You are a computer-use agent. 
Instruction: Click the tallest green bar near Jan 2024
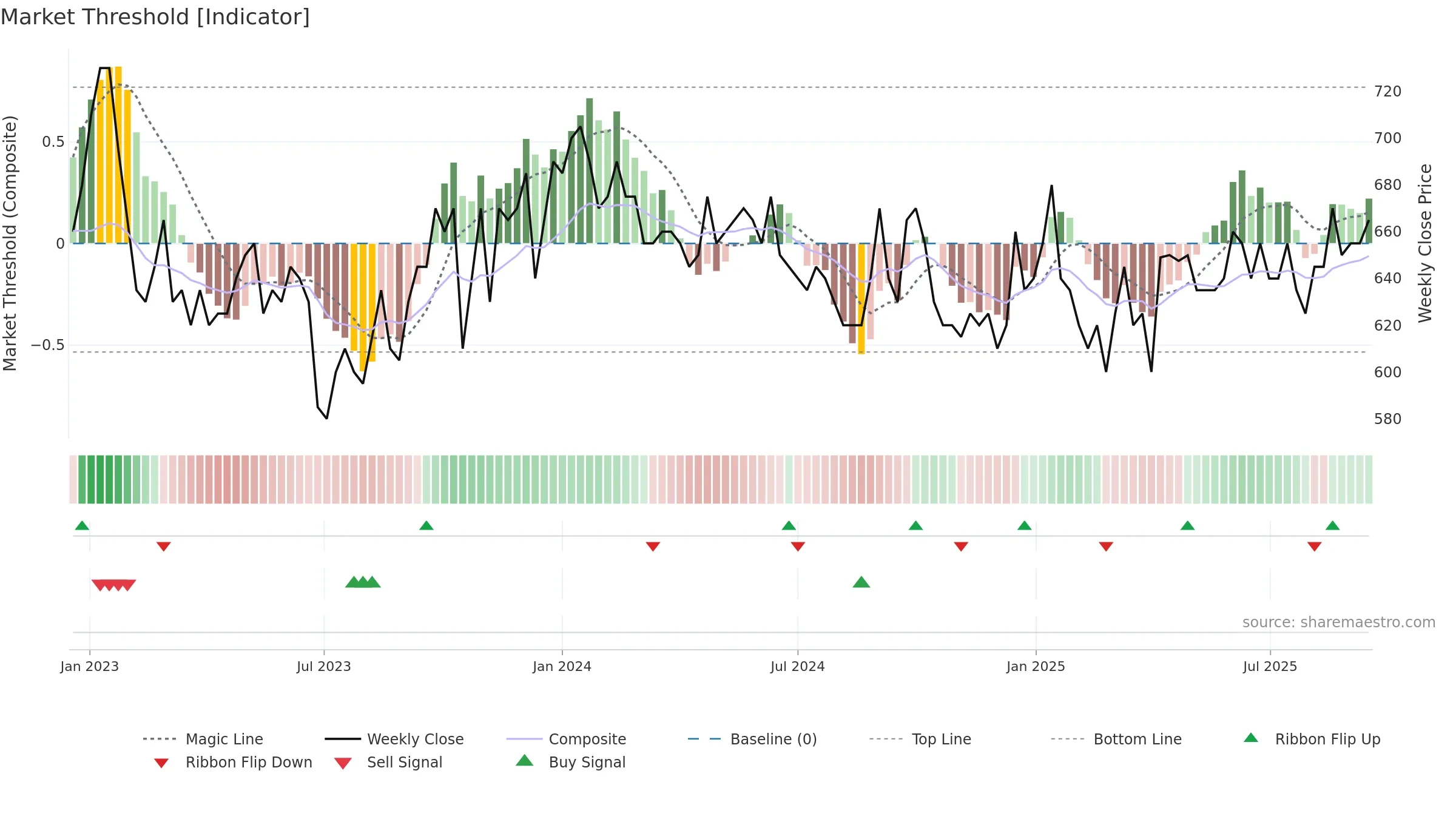(590, 170)
